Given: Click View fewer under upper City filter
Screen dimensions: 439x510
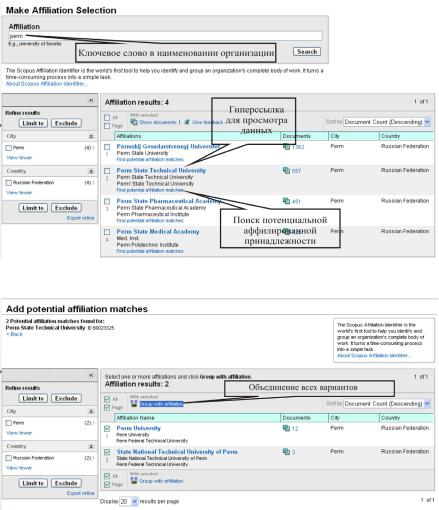Looking at the screenshot, I should [19, 158].
